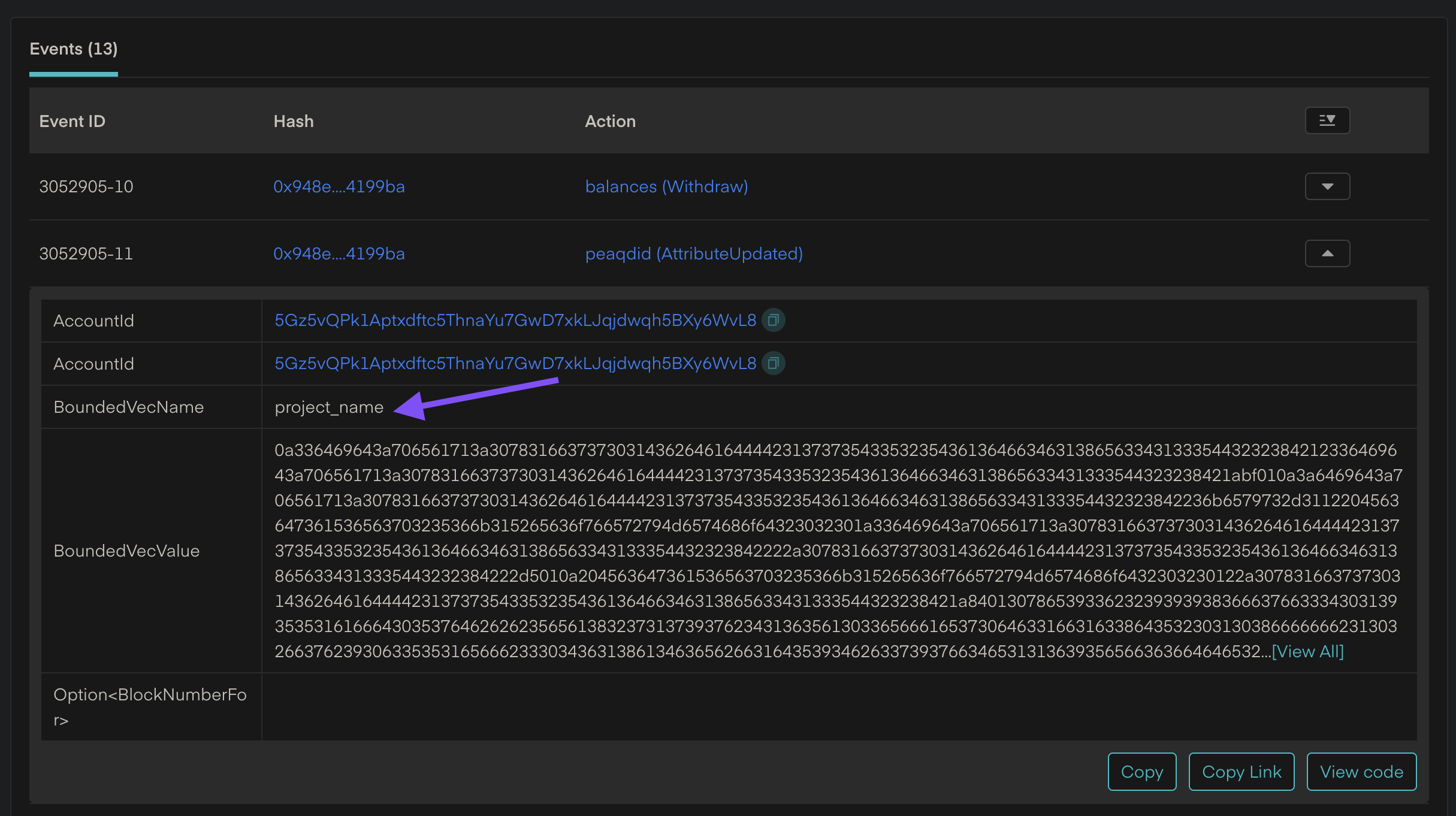Open second AccountId address link
Image resolution: width=1456 pixels, height=816 pixels.
[515, 363]
